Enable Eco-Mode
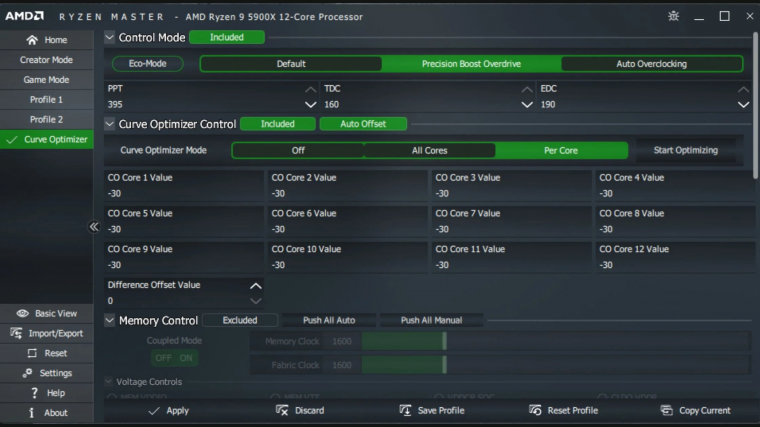 click(147, 63)
